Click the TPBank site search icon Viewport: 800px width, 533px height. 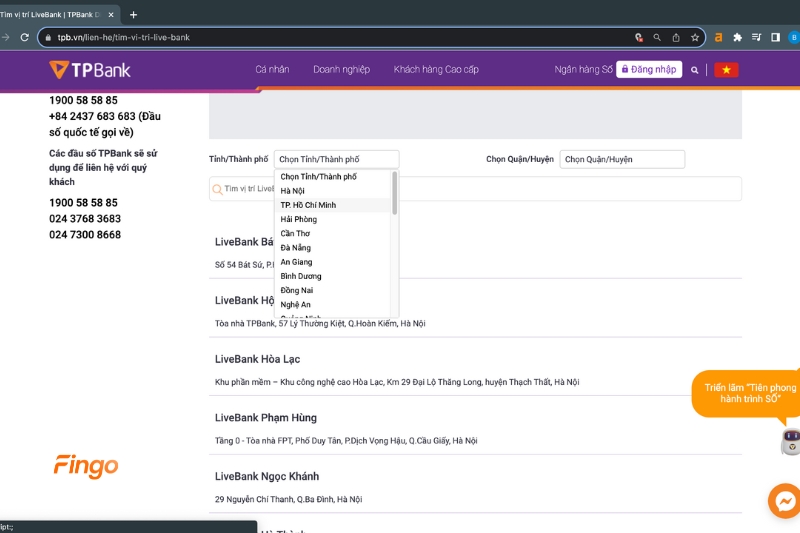[x=694, y=70]
